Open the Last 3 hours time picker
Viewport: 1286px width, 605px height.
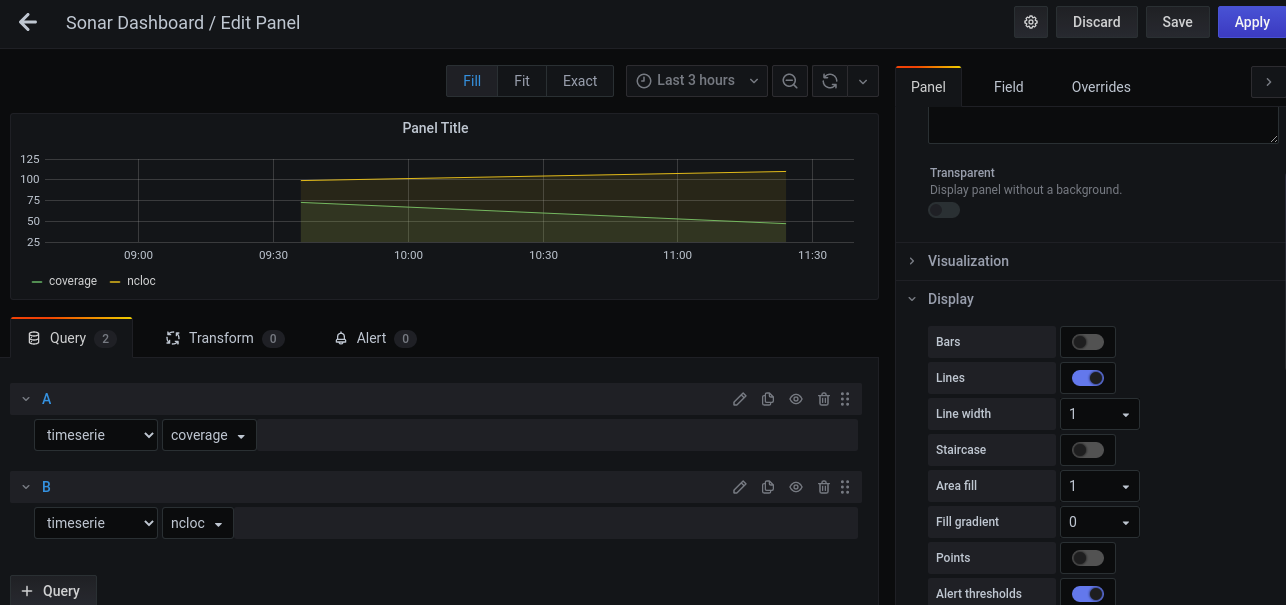pyautogui.click(x=697, y=81)
